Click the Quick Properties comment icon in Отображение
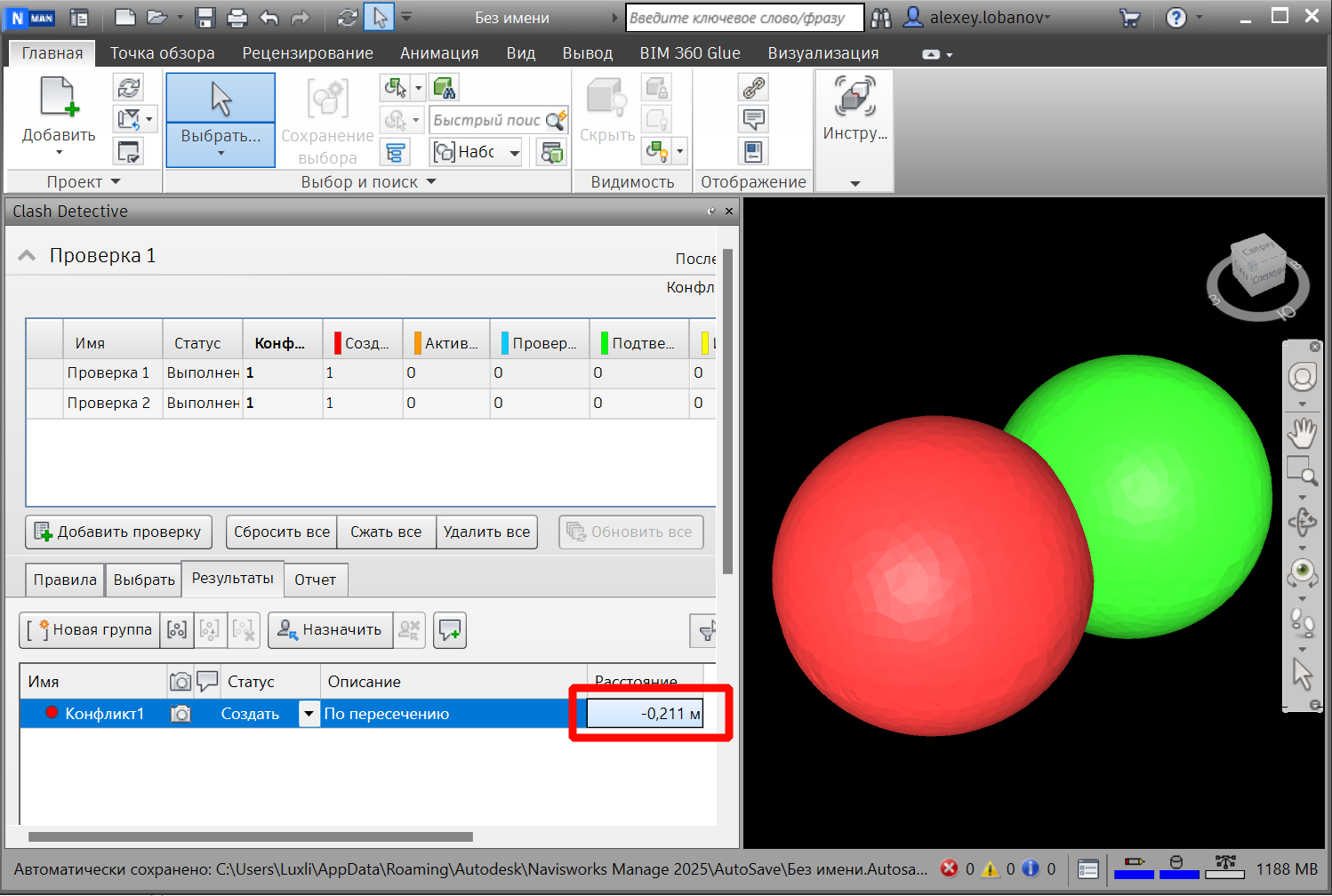Image resolution: width=1332 pixels, height=896 pixels. tap(753, 119)
